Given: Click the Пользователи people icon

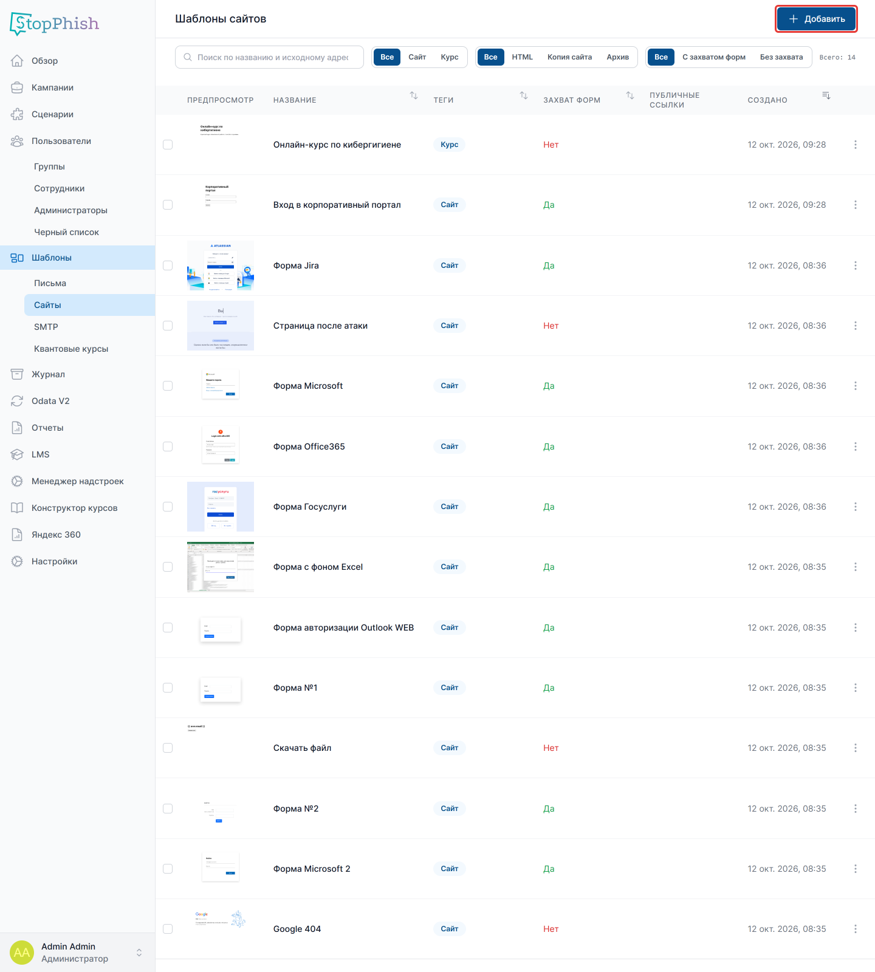Looking at the screenshot, I should tap(17, 141).
